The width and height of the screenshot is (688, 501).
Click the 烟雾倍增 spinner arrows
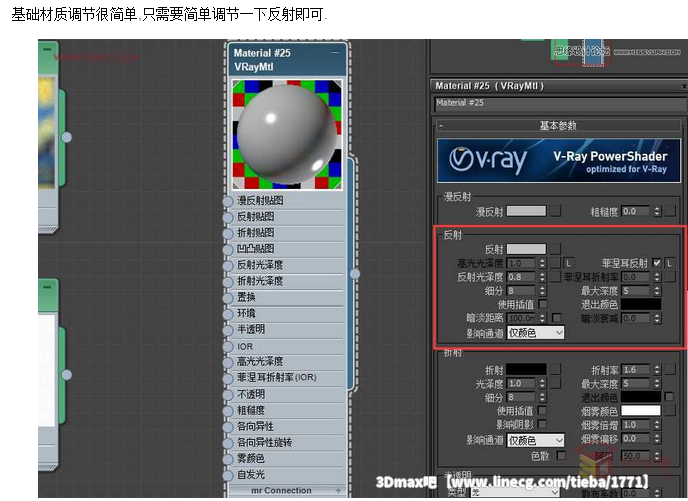tap(657, 425)
